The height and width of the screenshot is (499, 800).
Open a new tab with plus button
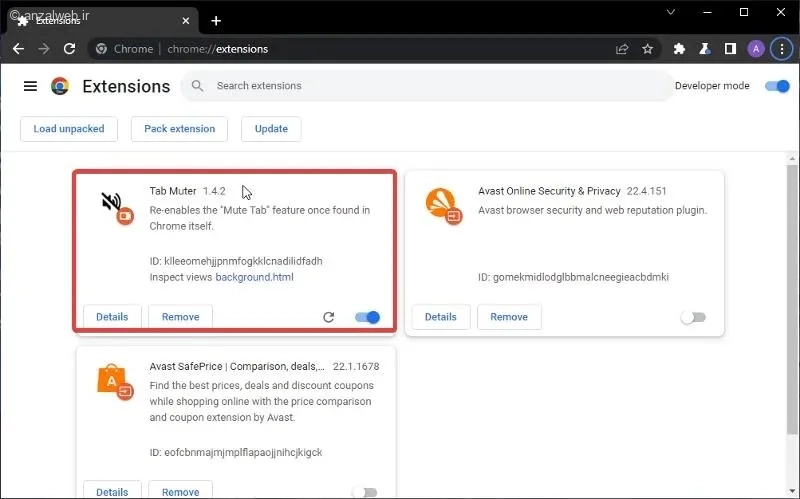pos(216,21)
